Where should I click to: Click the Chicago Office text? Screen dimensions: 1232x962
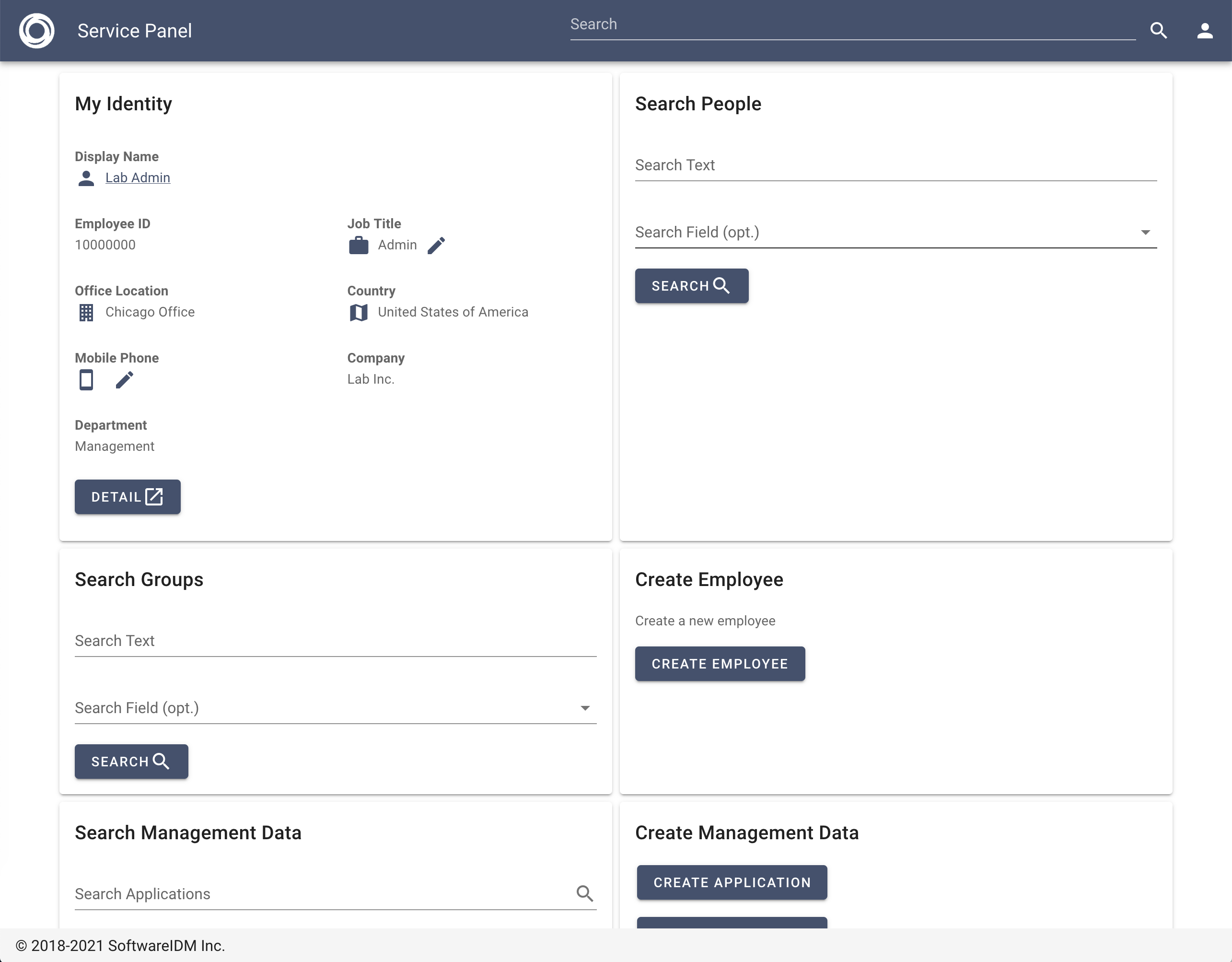(150, 312)
